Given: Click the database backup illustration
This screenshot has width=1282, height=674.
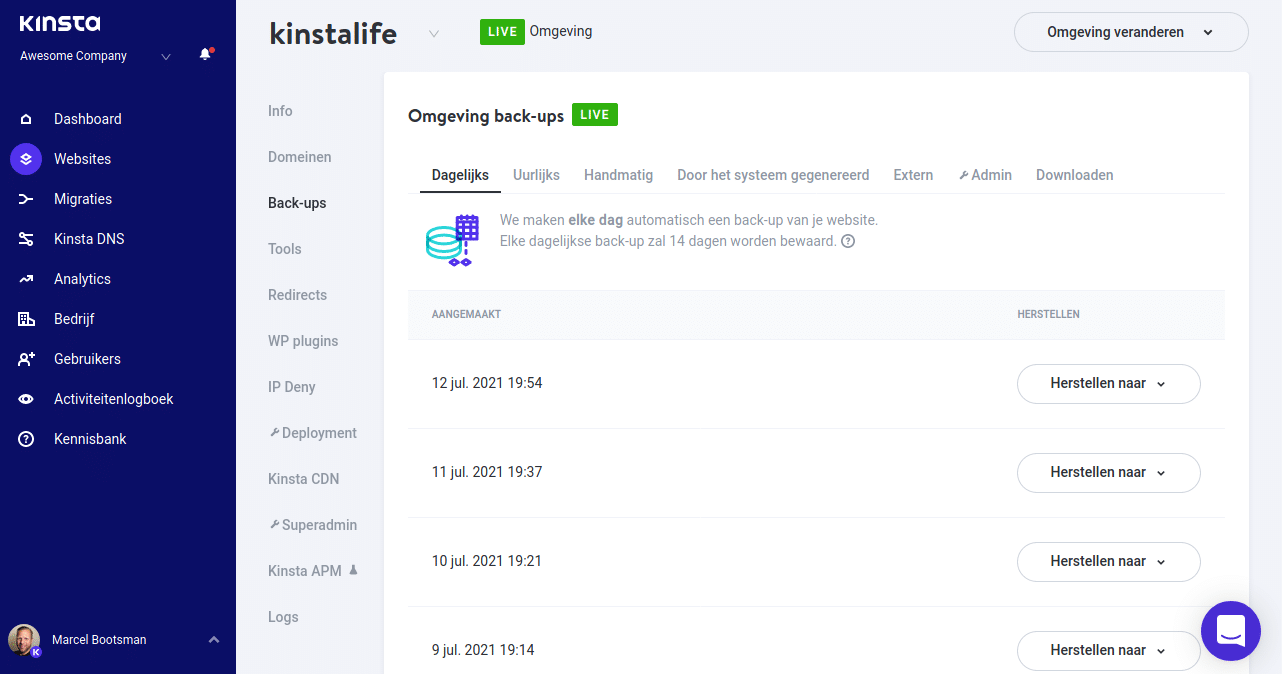Looking at the screenshot, I should [453, 240].
